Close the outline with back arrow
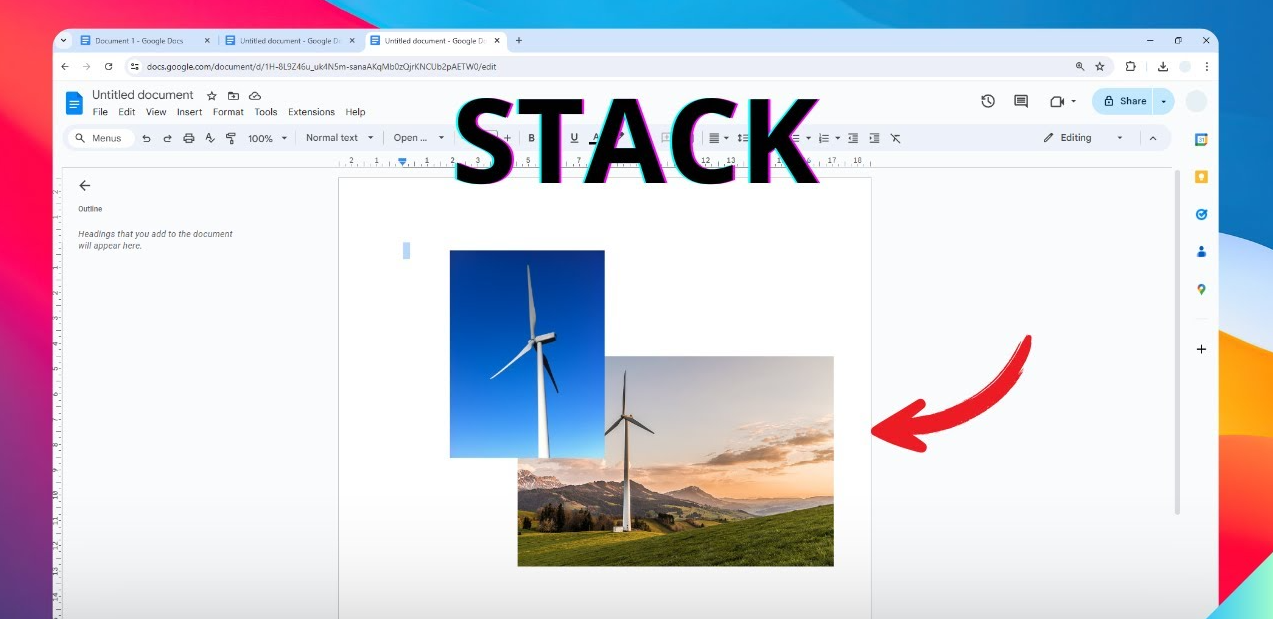This screenshot has height=619, width=1273. coord(85,185)
